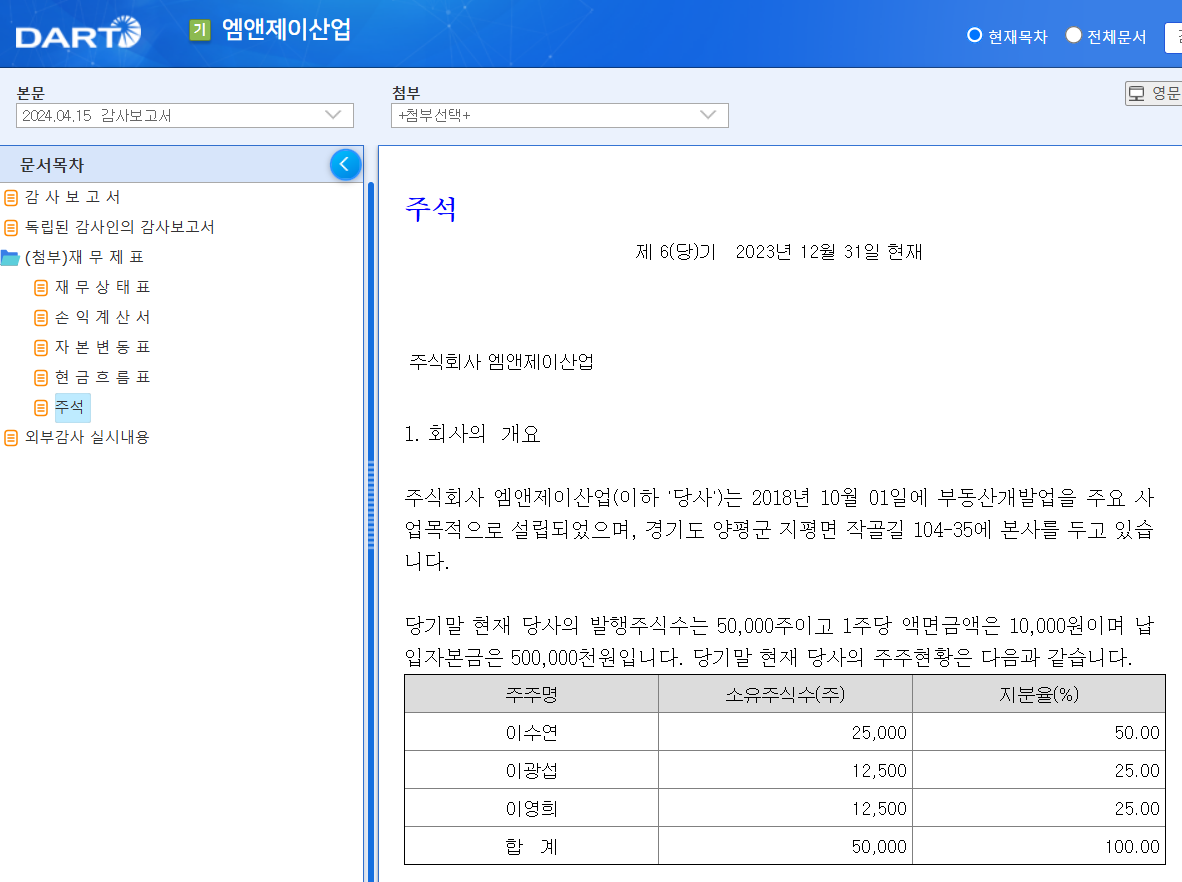Screen dimensions: 1182x882
Task: Collapse the (첨부)재 무 제 표 folder
Action: [x=84, y=257]
